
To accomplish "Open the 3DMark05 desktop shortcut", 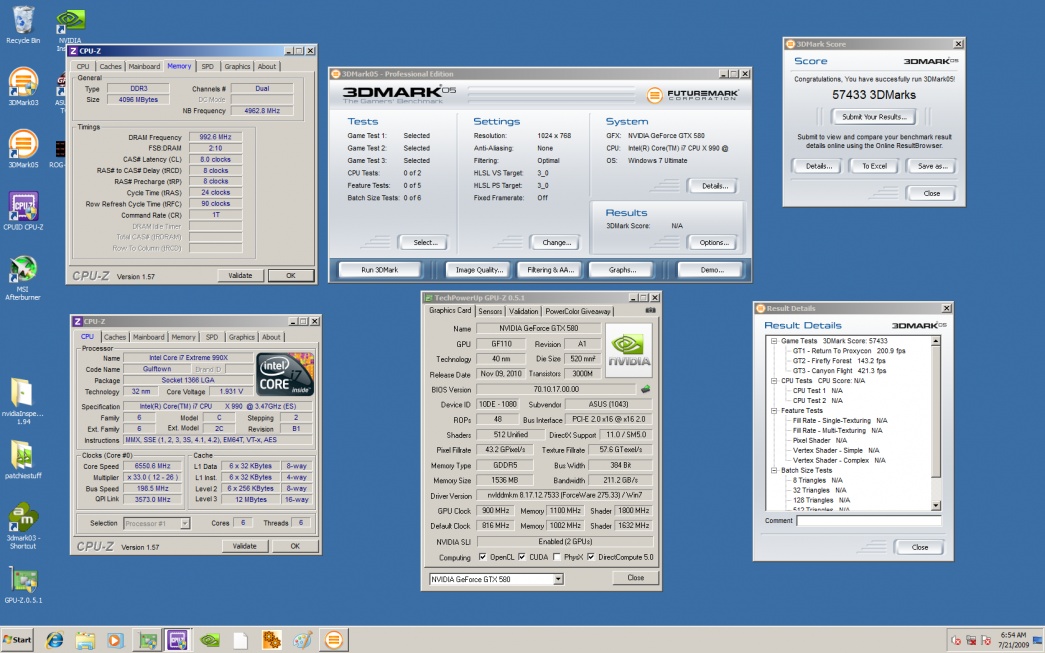I will coord(22,144).
